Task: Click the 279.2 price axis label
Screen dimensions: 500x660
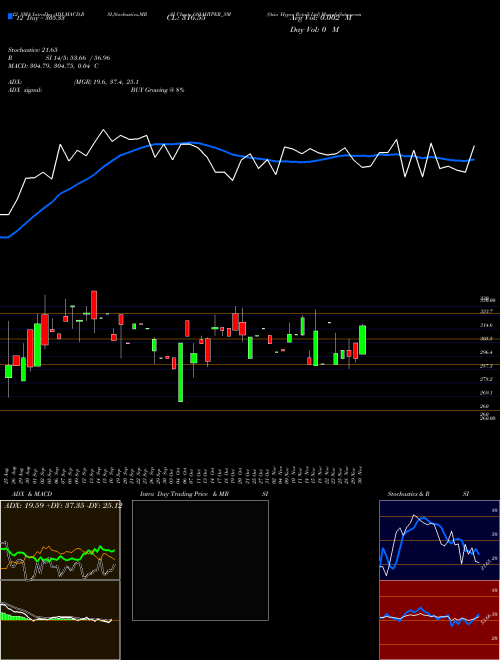Action: [x=486, y=379]
